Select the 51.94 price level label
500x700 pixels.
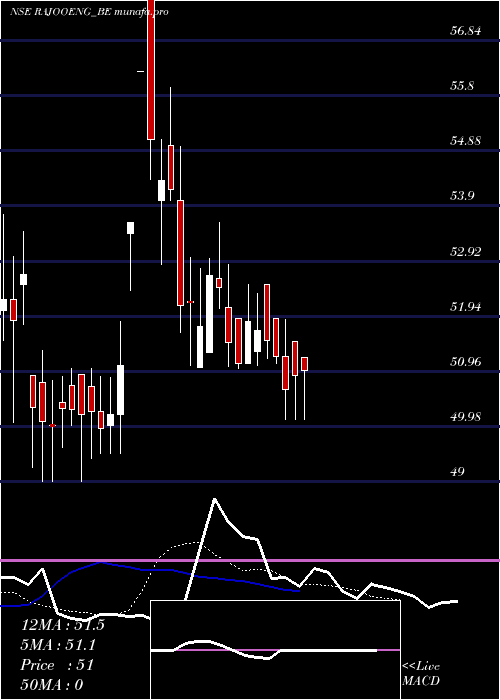click(x=466, y=306)
